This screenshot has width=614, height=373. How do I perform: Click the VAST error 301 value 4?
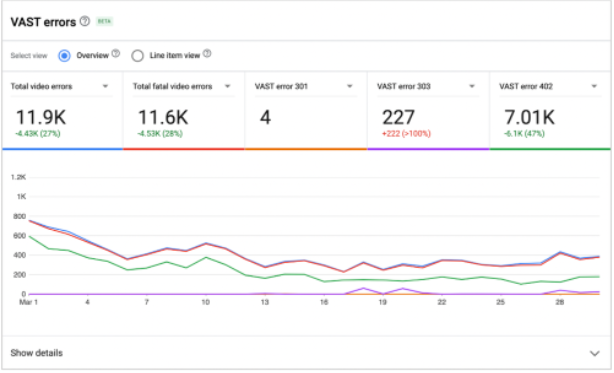coord(265,117)
